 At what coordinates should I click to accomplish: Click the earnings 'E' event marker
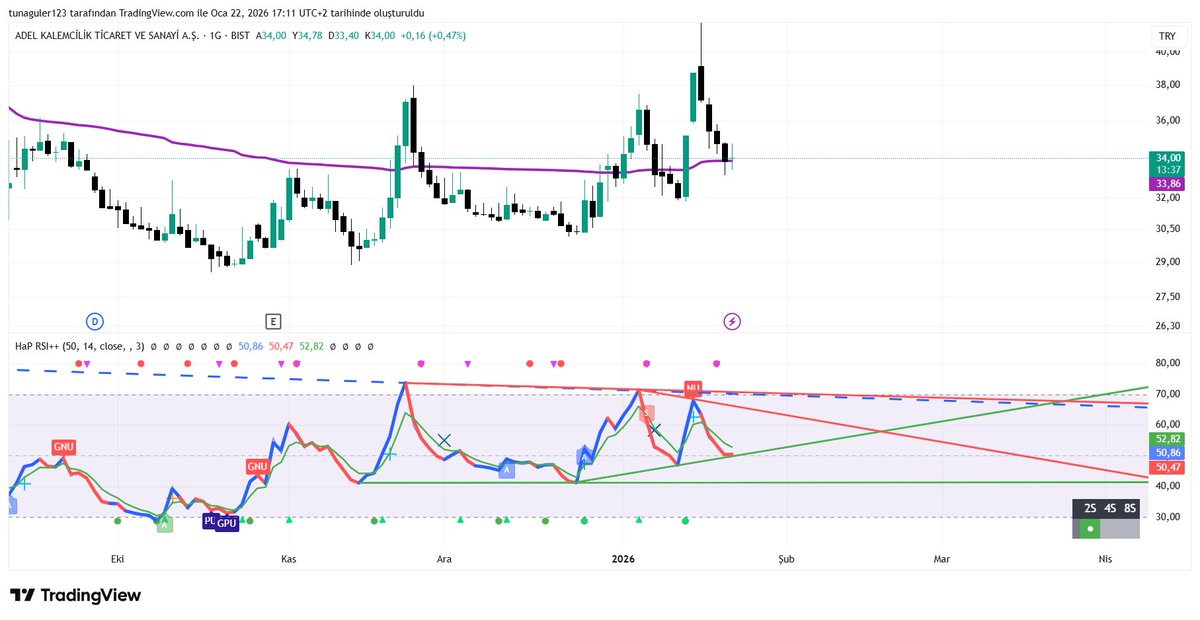click(x=272, y=321)
